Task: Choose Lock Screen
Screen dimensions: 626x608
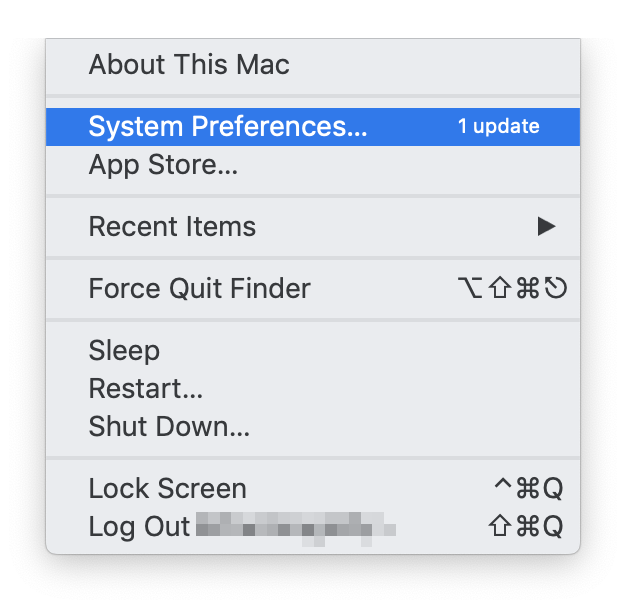Action: (167, 489)
